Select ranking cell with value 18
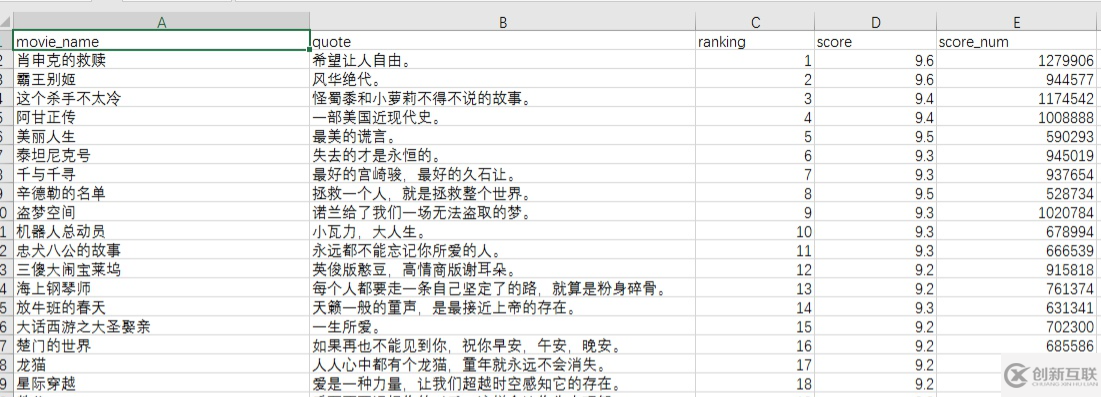1101x397 pixels. point(756,384)
